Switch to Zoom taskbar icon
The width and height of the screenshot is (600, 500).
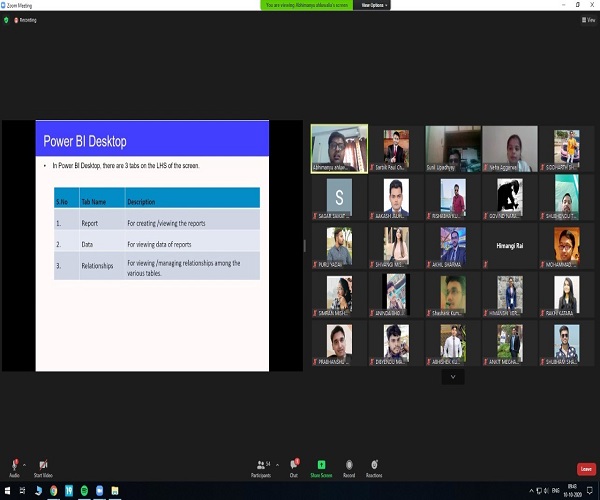coord(99,490)
